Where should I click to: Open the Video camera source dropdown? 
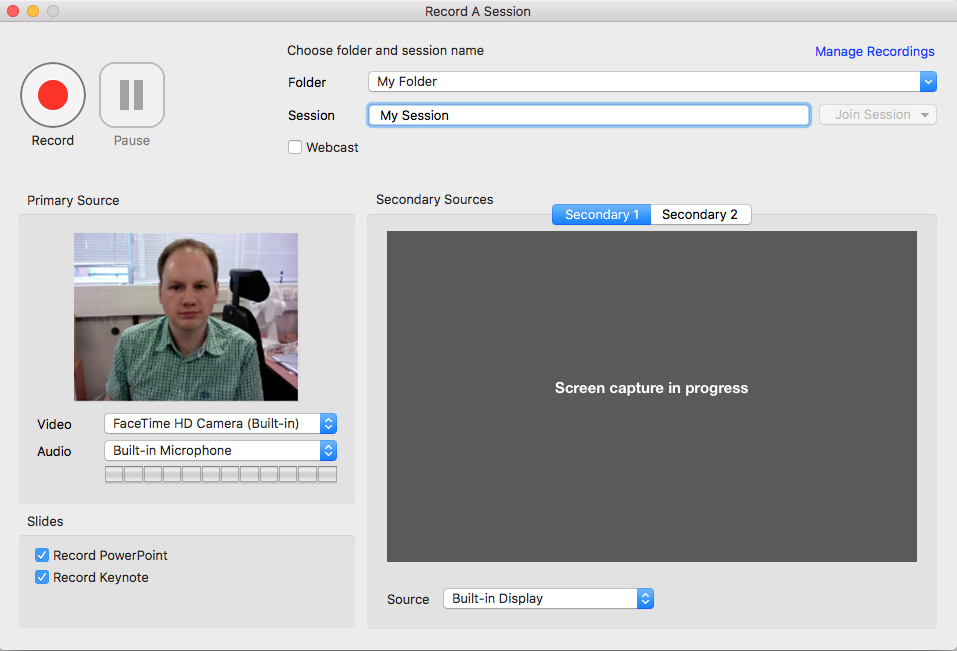coord(220,424)
